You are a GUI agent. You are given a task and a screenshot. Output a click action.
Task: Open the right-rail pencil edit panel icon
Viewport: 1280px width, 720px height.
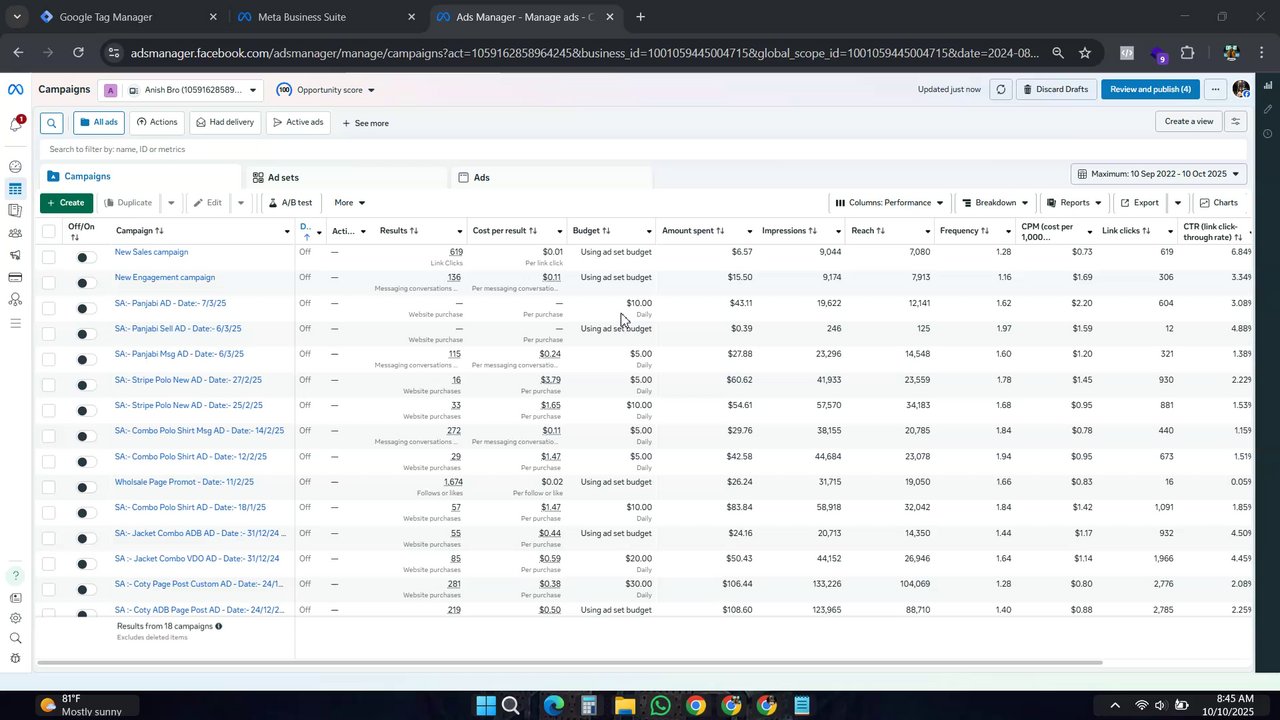coord(1268,109)
